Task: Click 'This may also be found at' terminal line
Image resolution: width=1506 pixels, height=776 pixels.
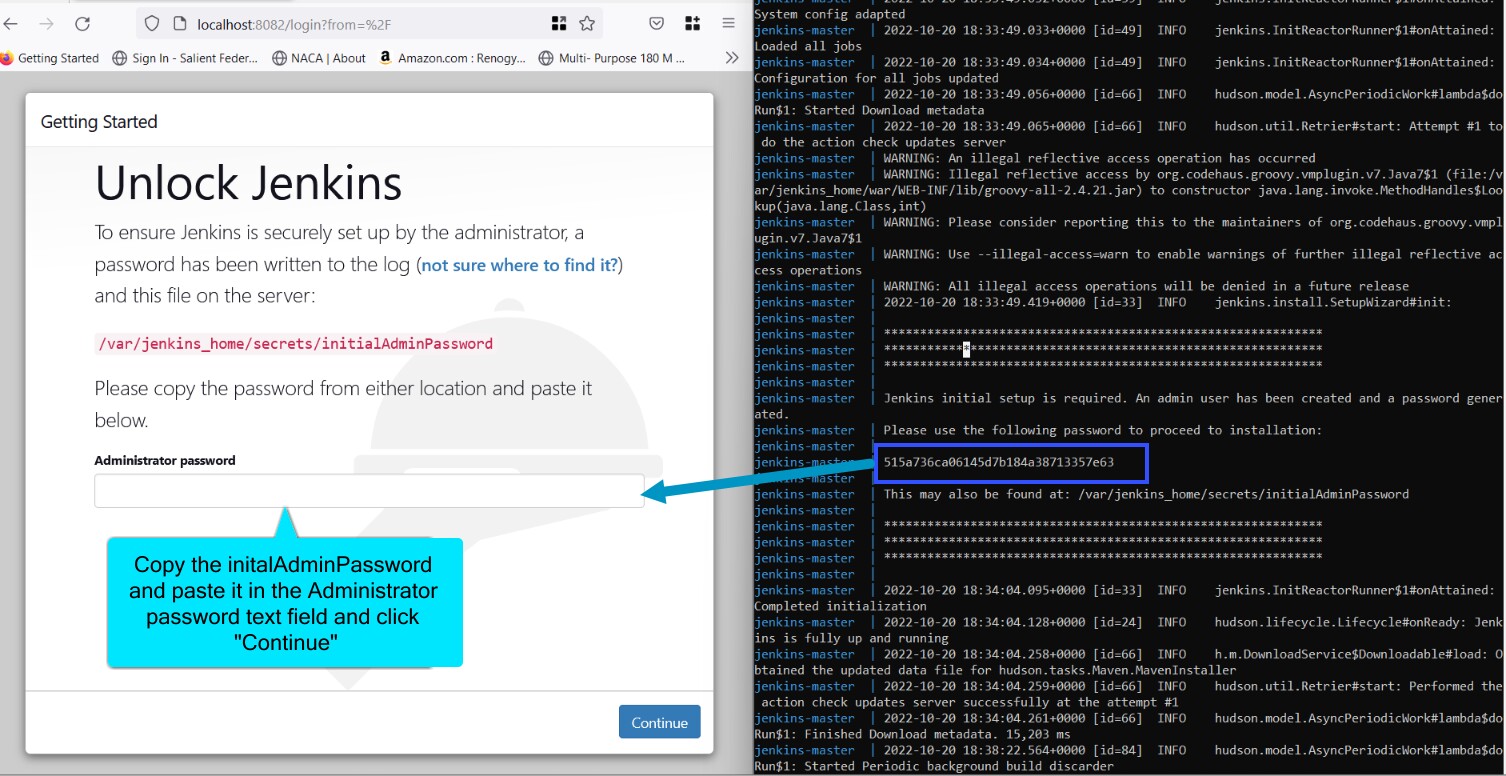Action: [x=1146, y=494]
